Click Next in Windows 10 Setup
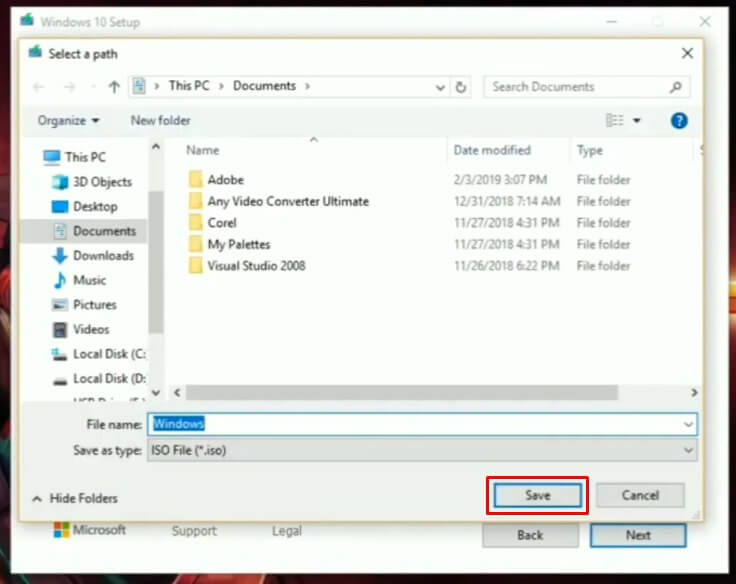Screen dimensions: 736x584 [x=638, y=535]
